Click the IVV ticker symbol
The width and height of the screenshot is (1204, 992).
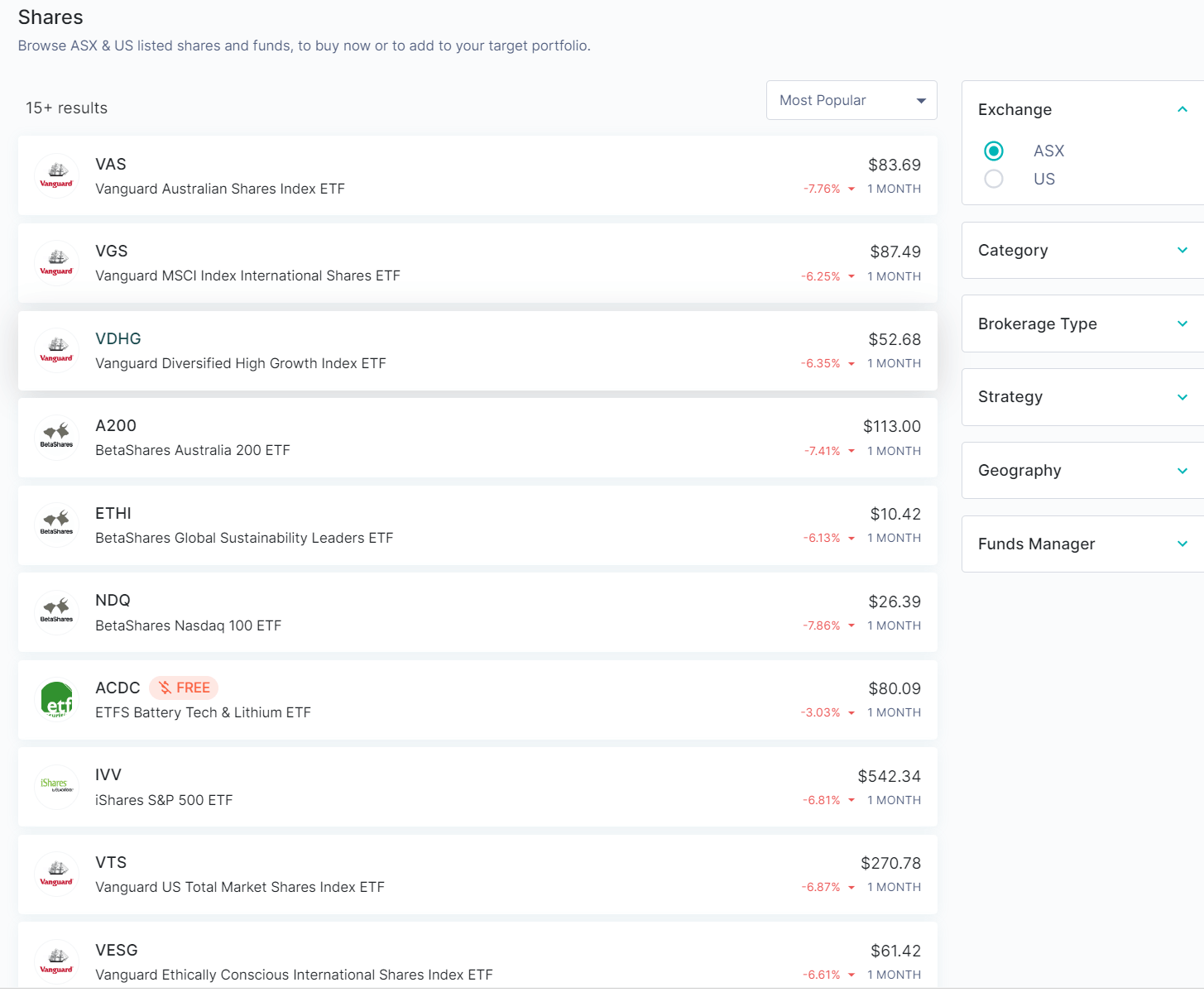tap(108, 774)
